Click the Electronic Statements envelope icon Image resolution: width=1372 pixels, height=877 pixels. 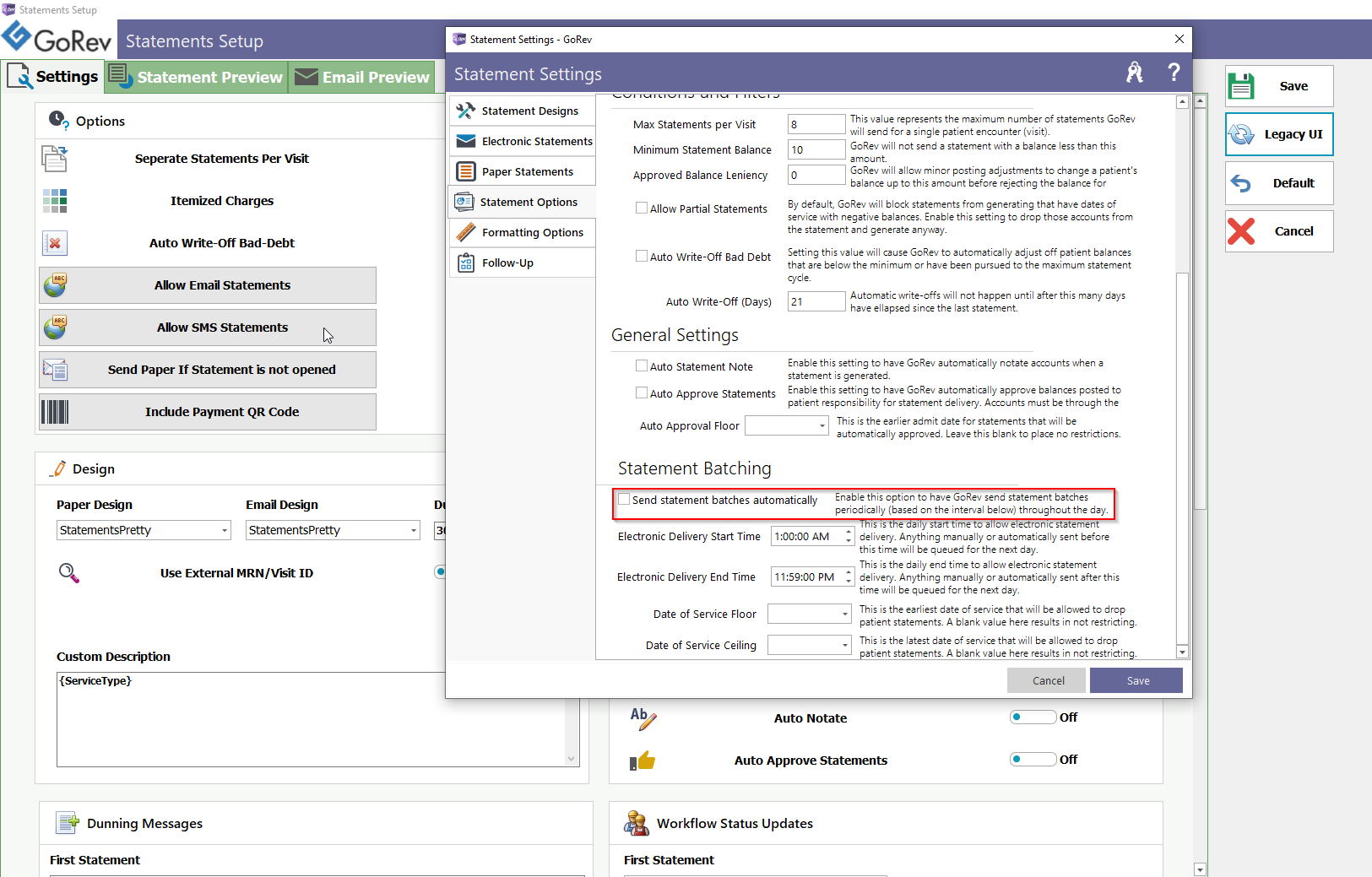[466, 141]
